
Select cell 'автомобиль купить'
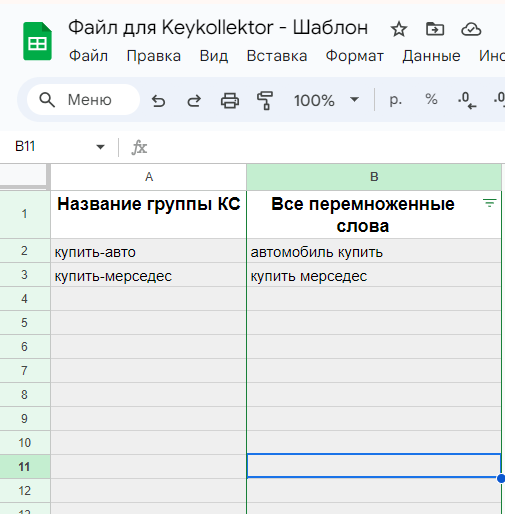point(374,251)
